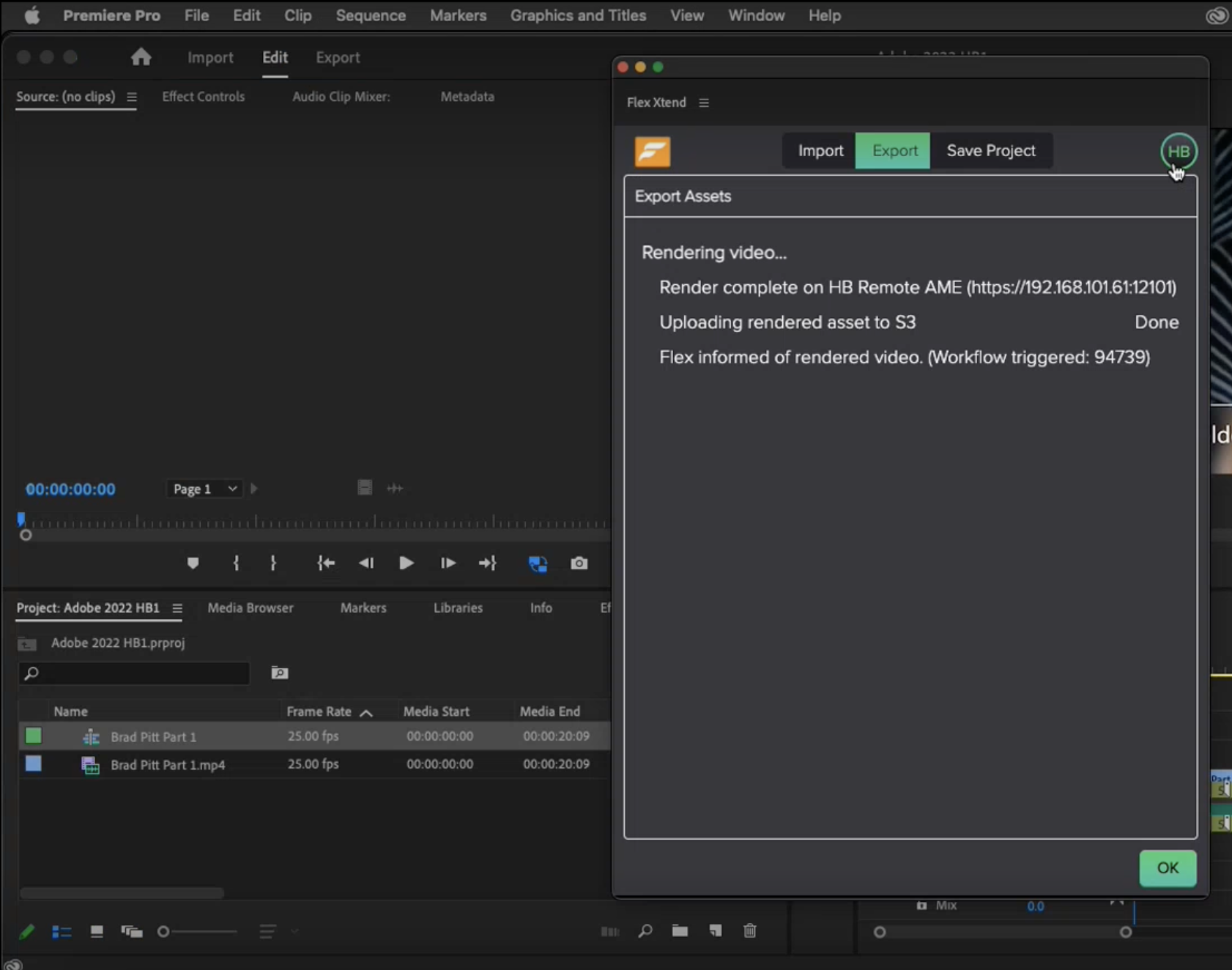The image size is (1232, 970).
Task: Click the Mark Out bracket icon
Action: (273, 563)
